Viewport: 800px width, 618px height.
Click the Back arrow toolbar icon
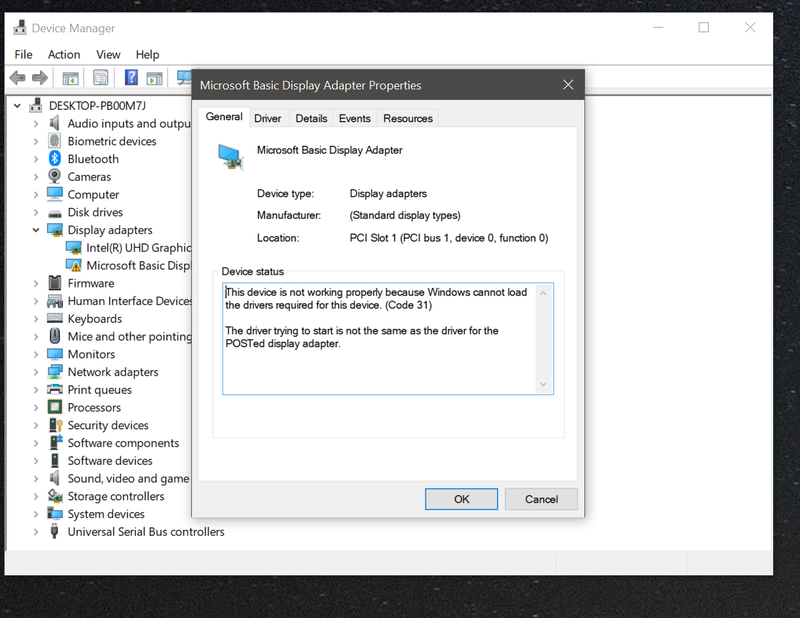[17, 78]
